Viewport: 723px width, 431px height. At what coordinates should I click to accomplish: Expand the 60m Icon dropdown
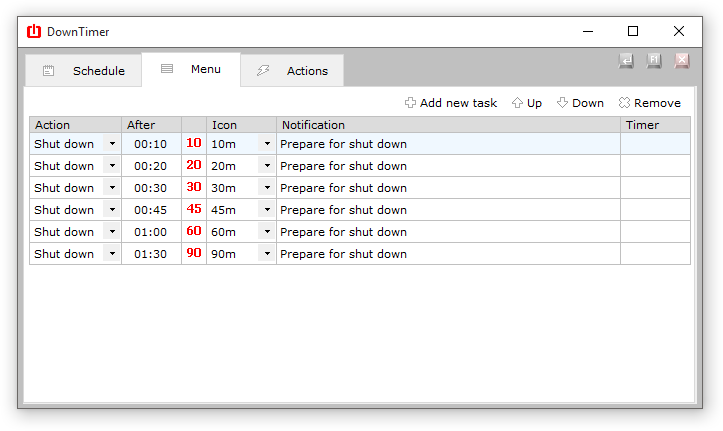click(x=267, y=232)
